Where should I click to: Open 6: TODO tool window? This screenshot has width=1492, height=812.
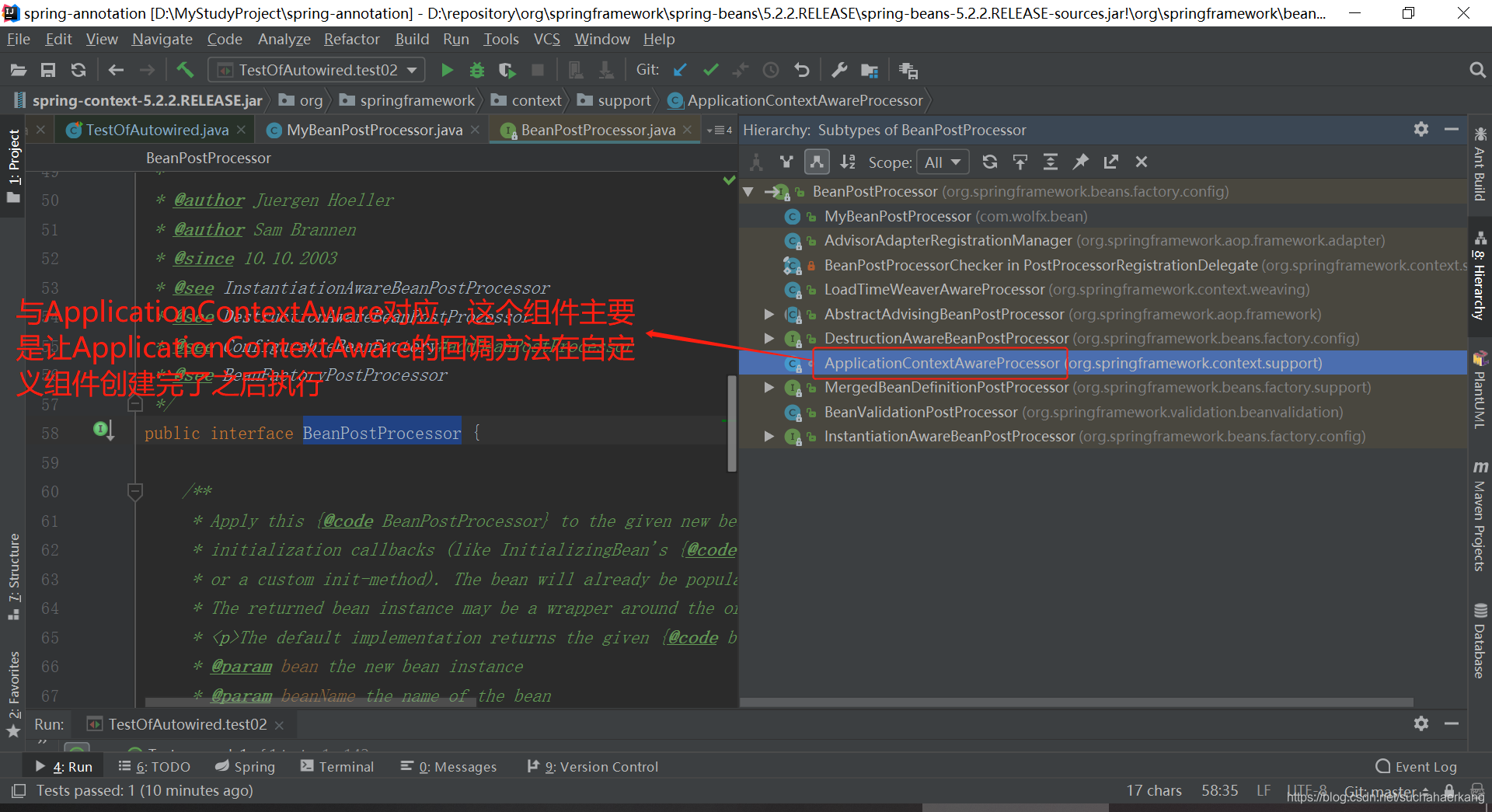point(155,767)
